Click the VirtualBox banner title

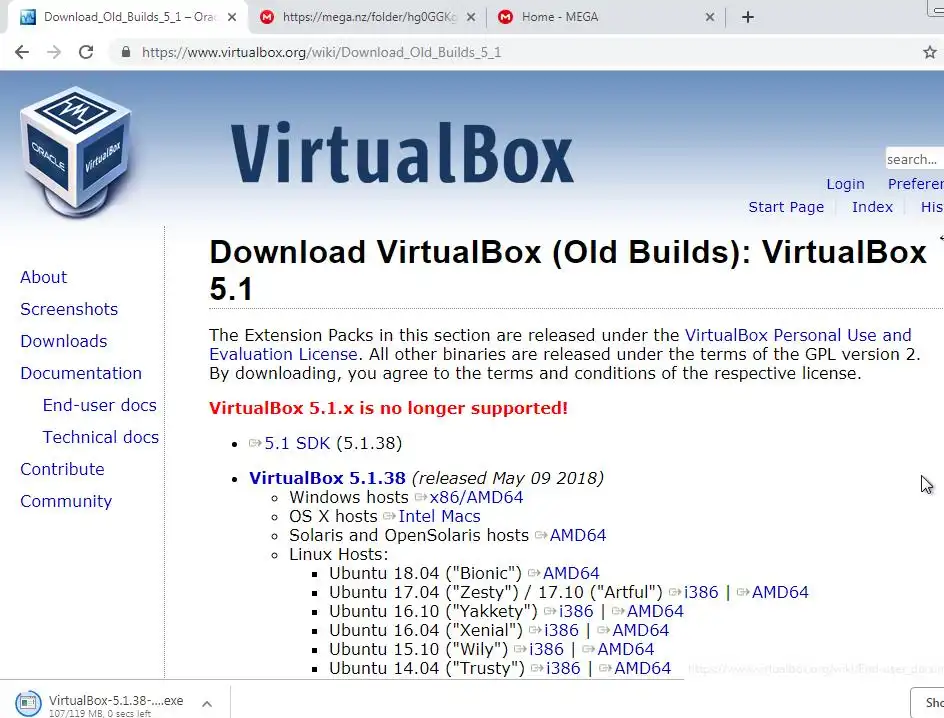(x=402, y=153)
